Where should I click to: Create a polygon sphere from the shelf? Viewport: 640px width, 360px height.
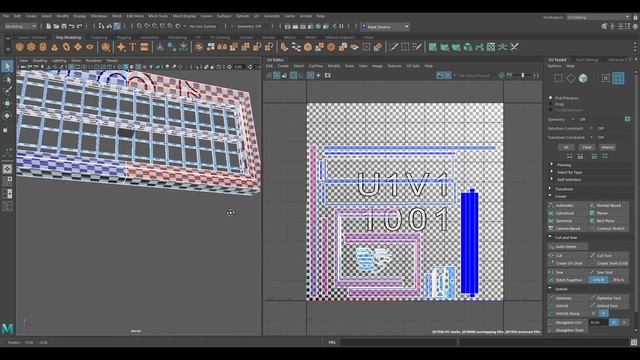point(20,47)
